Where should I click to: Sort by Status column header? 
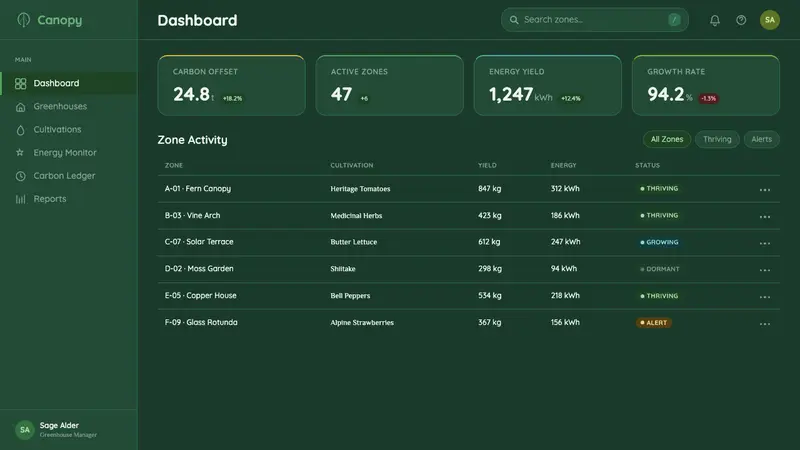coord(647,165)
